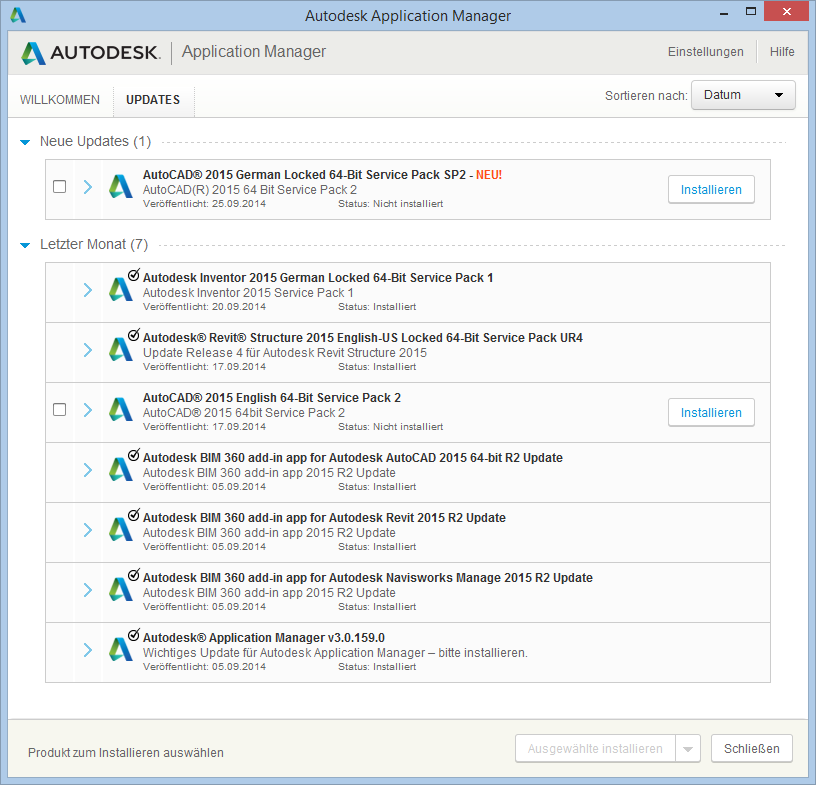Click installed checkmark on Inventor 2015 Service Pack
Viewport: 816px width, 785px height.
coord(134,275)
